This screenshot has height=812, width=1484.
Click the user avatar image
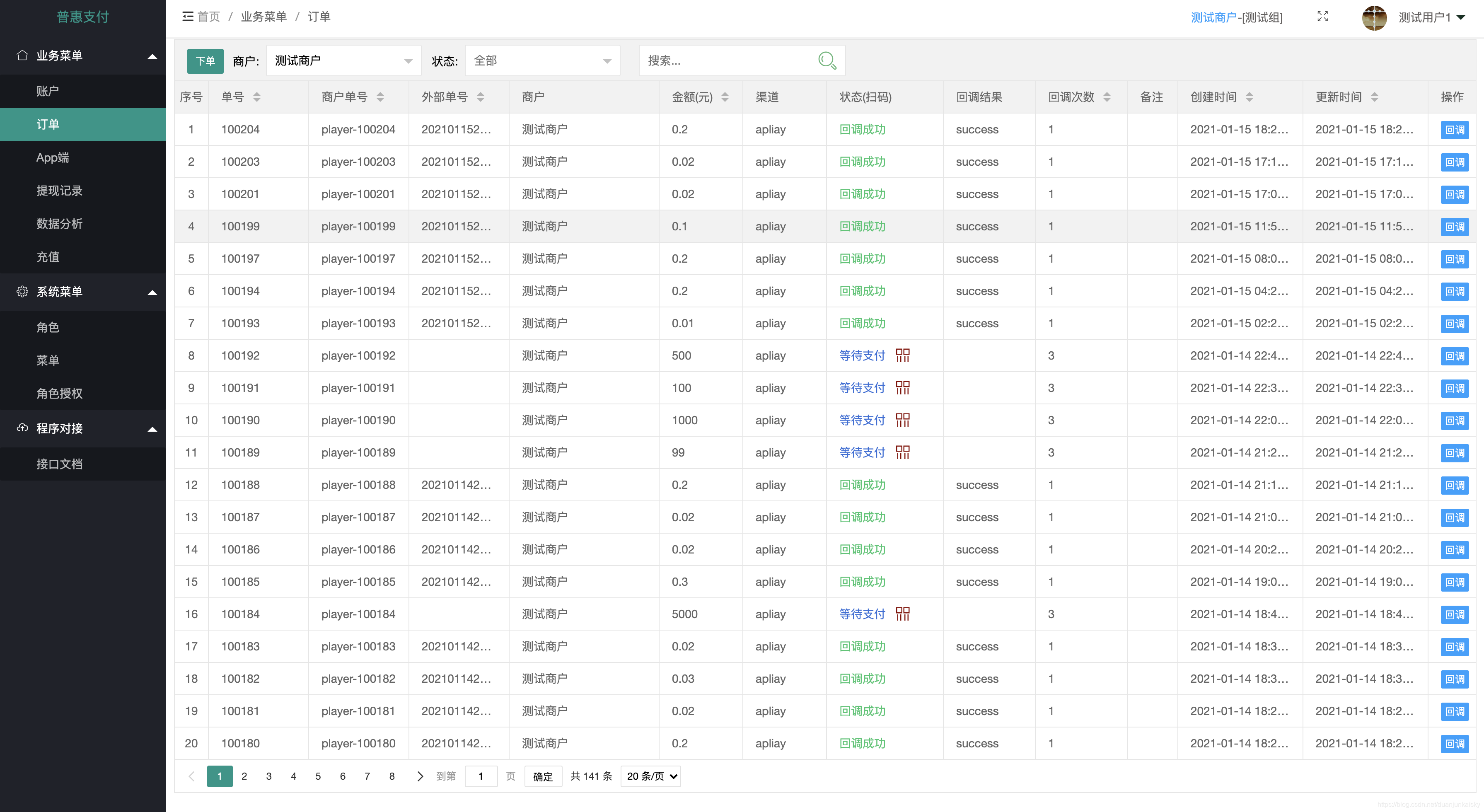(1374, 17)
